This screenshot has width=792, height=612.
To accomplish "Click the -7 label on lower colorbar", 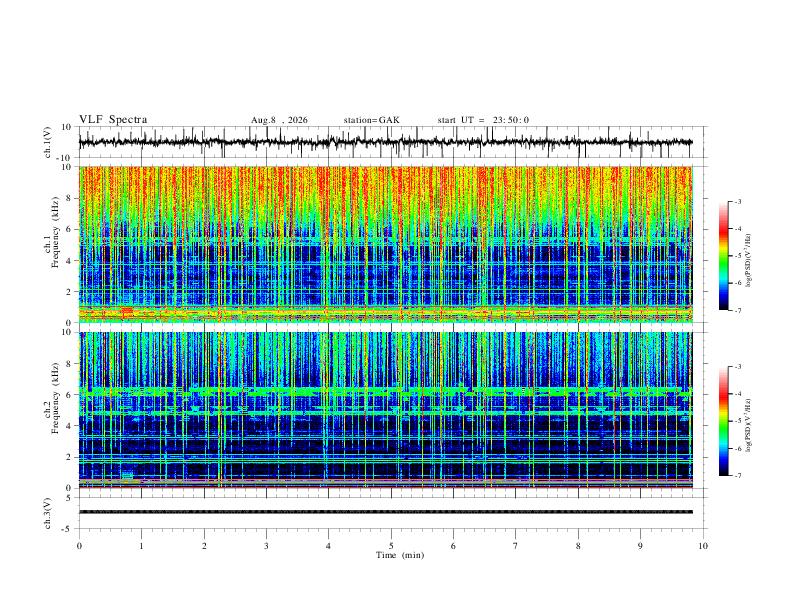I will point(737,476).
